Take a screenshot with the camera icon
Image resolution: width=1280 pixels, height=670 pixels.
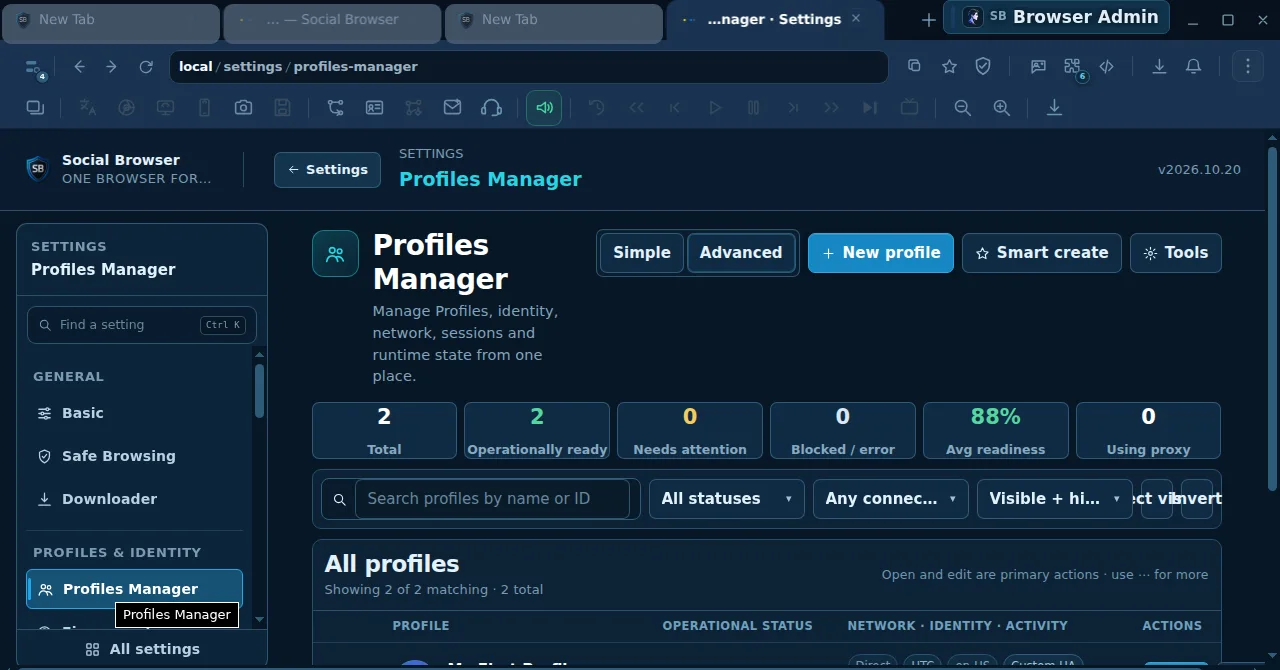(243, 107)
